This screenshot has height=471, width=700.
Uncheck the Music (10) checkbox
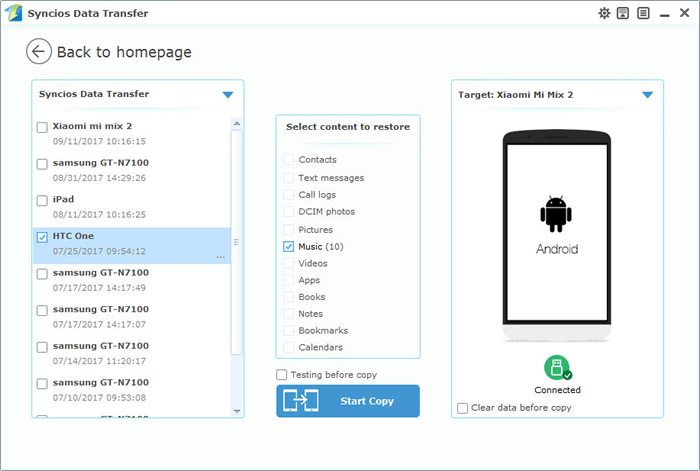tap(288, 246)
